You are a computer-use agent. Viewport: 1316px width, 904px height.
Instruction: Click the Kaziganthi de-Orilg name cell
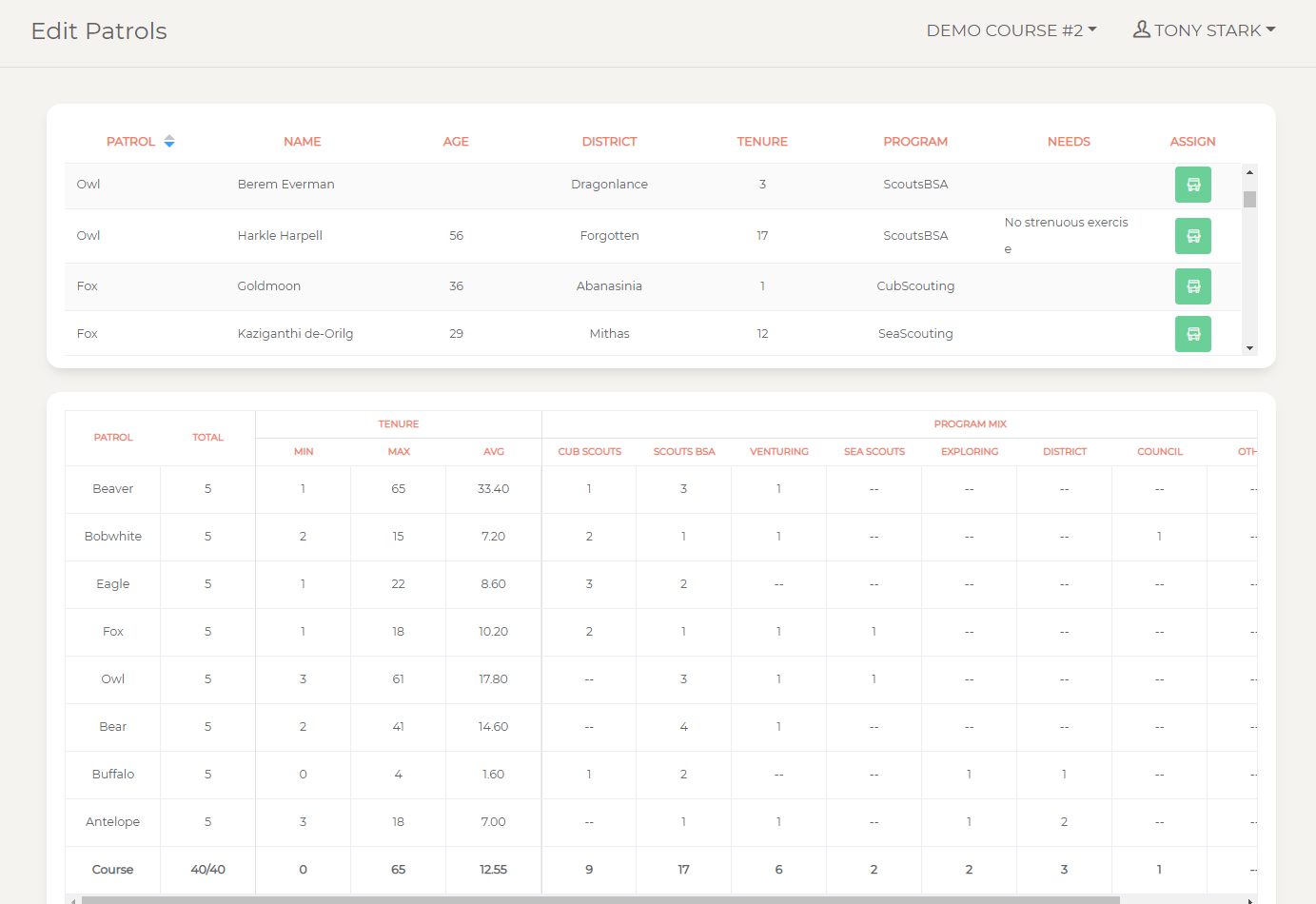tap(295, 334)
